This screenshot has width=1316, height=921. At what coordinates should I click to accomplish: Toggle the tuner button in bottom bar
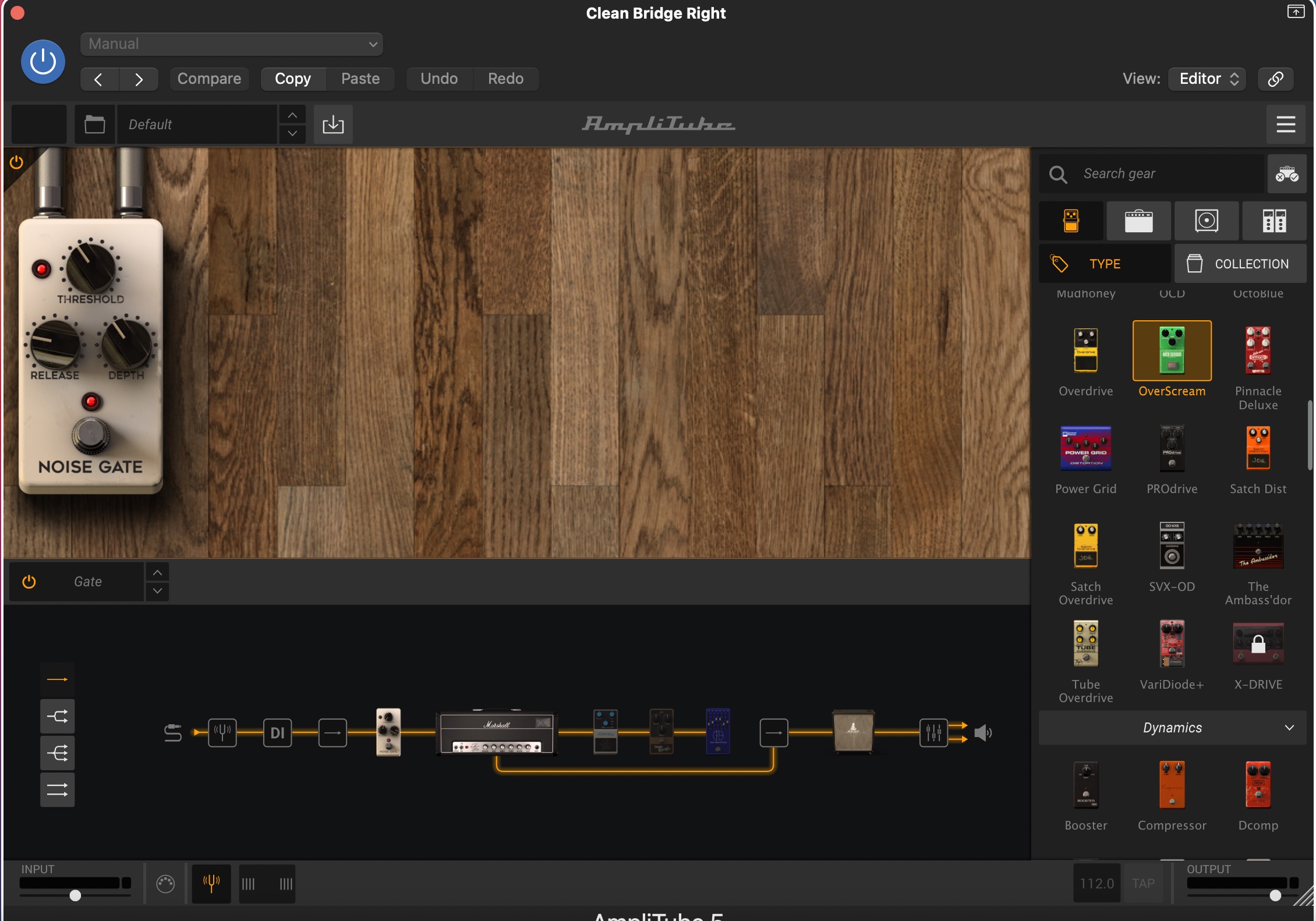(x=211, y=884)
